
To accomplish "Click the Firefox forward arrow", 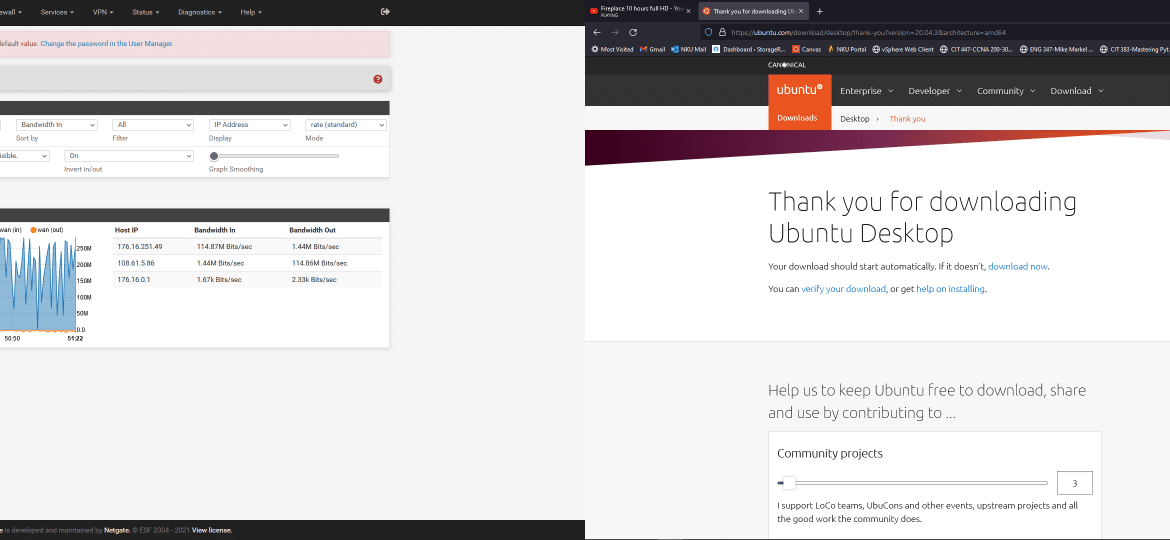I will coord(615,32).
